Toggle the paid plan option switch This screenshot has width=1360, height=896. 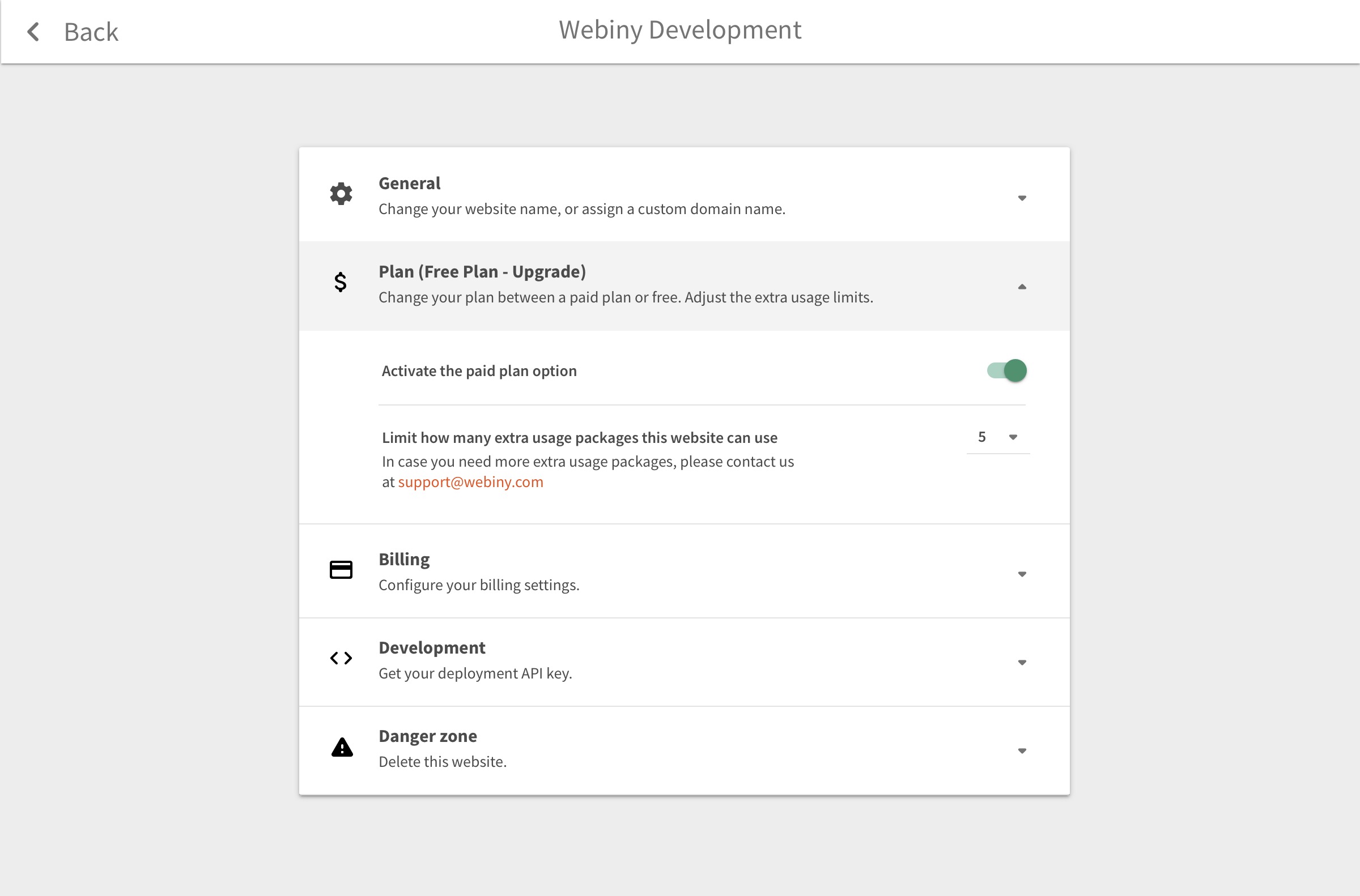pyautogui.click(x=1007, y=371)
